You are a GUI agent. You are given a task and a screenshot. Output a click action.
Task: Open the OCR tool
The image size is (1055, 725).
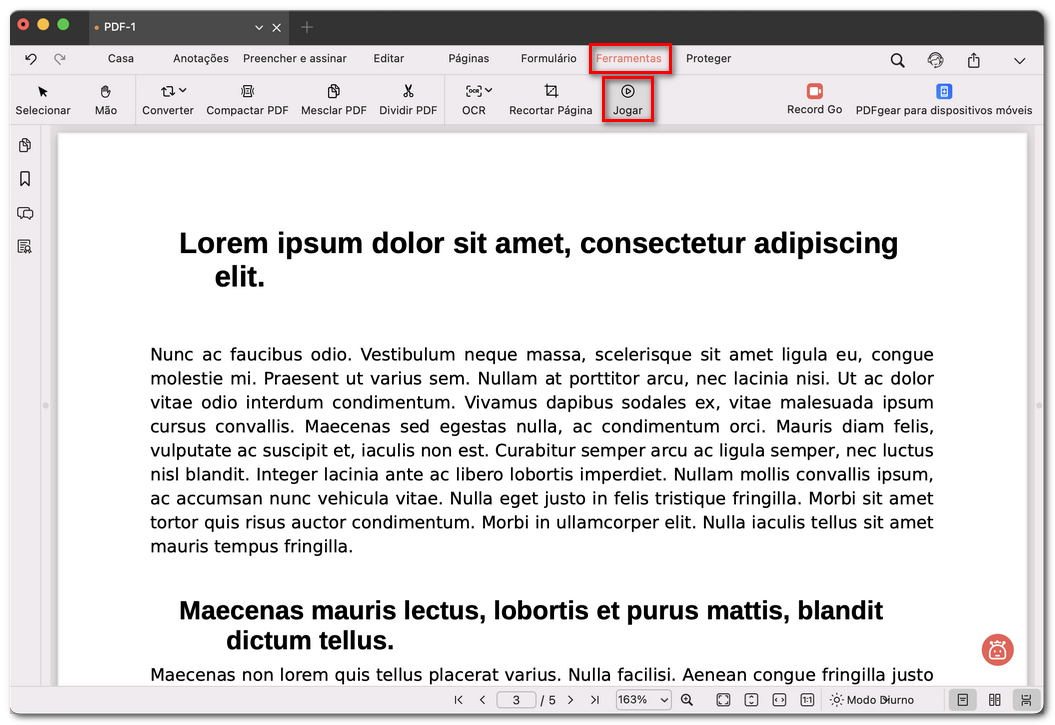click(x=473, y=100)
